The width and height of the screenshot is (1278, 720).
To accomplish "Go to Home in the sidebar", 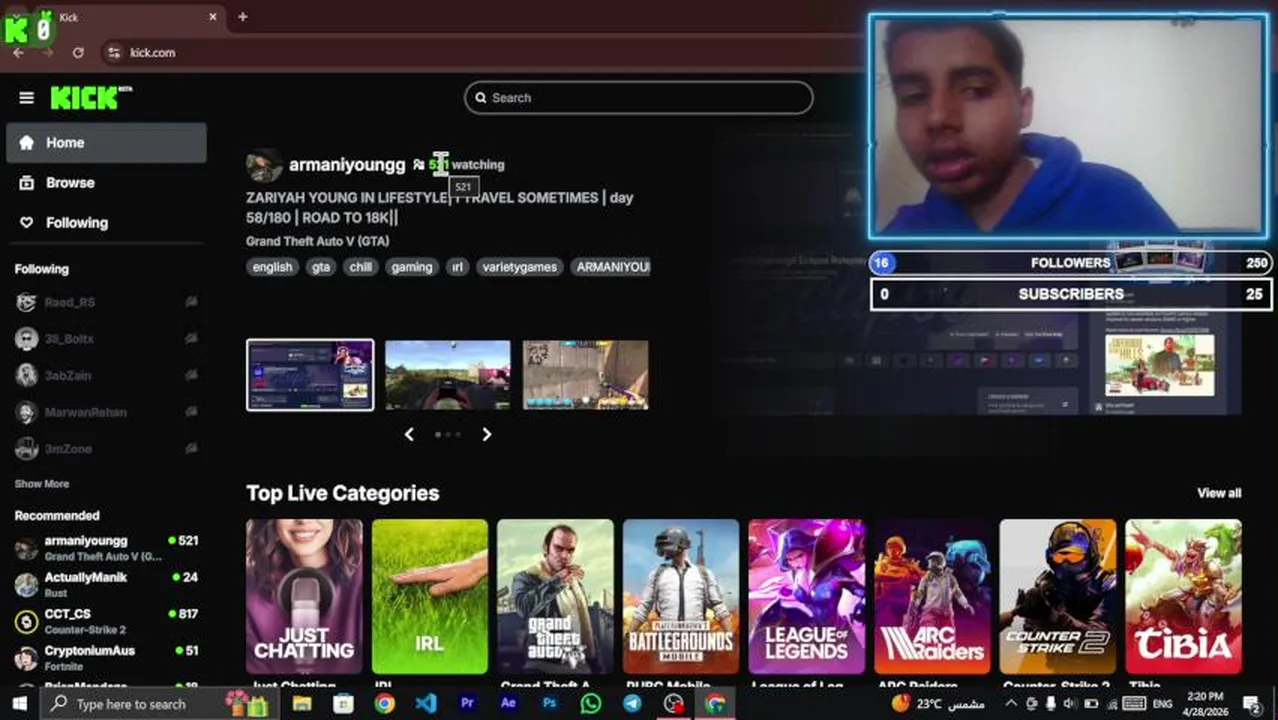I will pos(106,143).
